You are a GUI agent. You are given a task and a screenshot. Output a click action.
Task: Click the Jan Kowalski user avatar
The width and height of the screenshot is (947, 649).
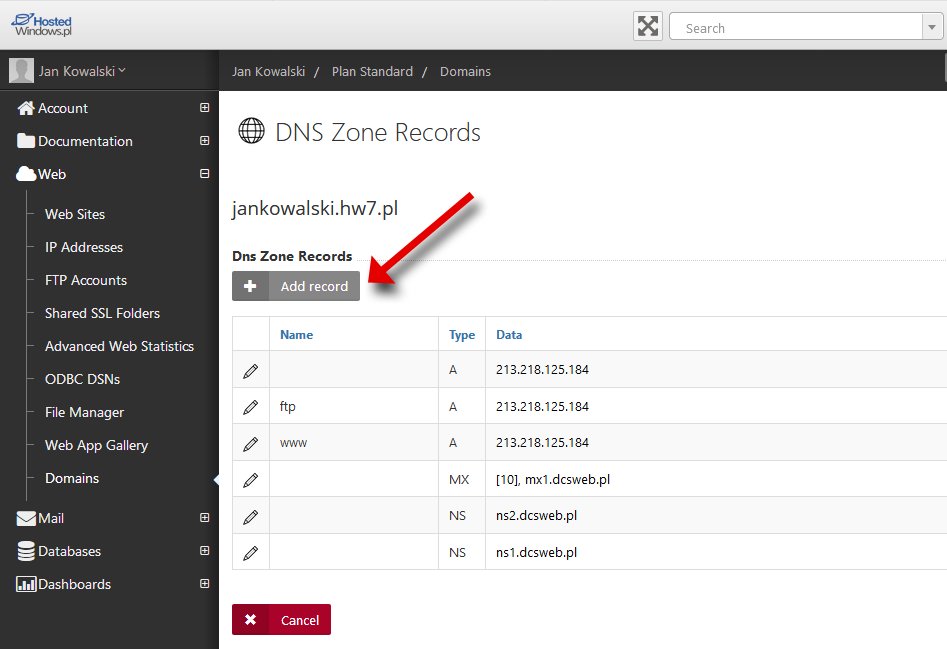(21, 71)
